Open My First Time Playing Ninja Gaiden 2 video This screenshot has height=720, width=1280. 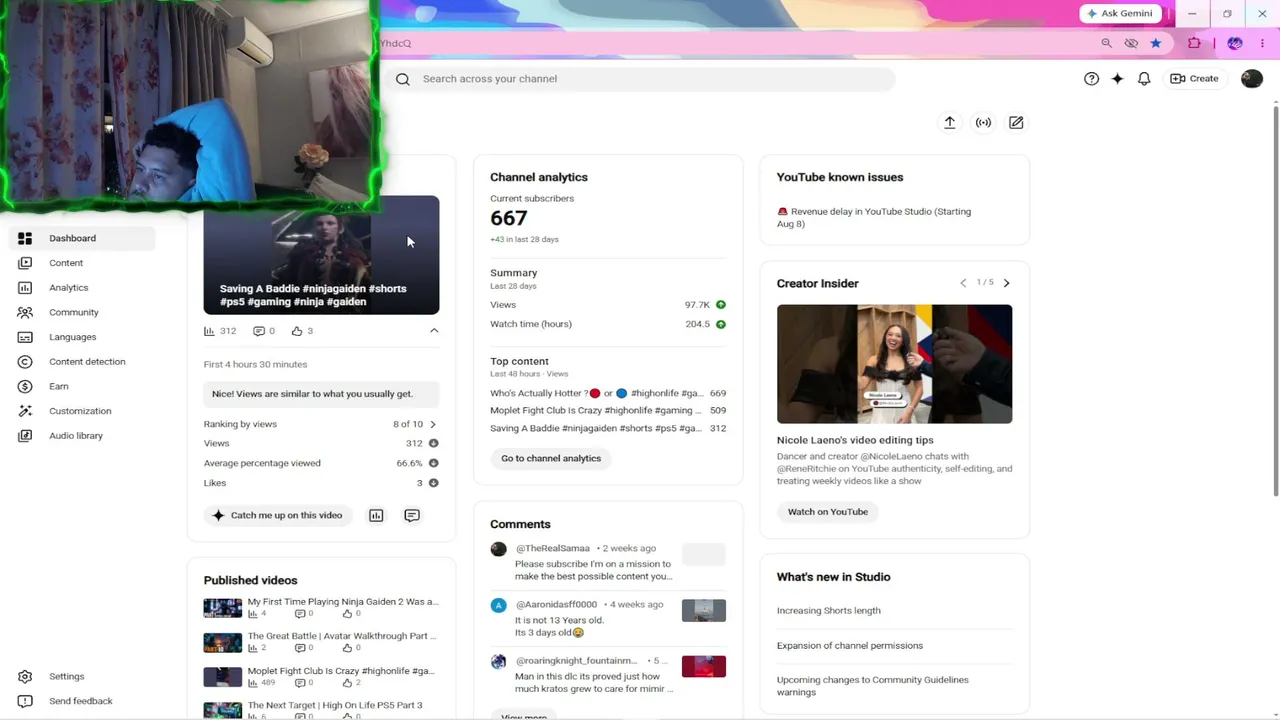coord(343,602)
